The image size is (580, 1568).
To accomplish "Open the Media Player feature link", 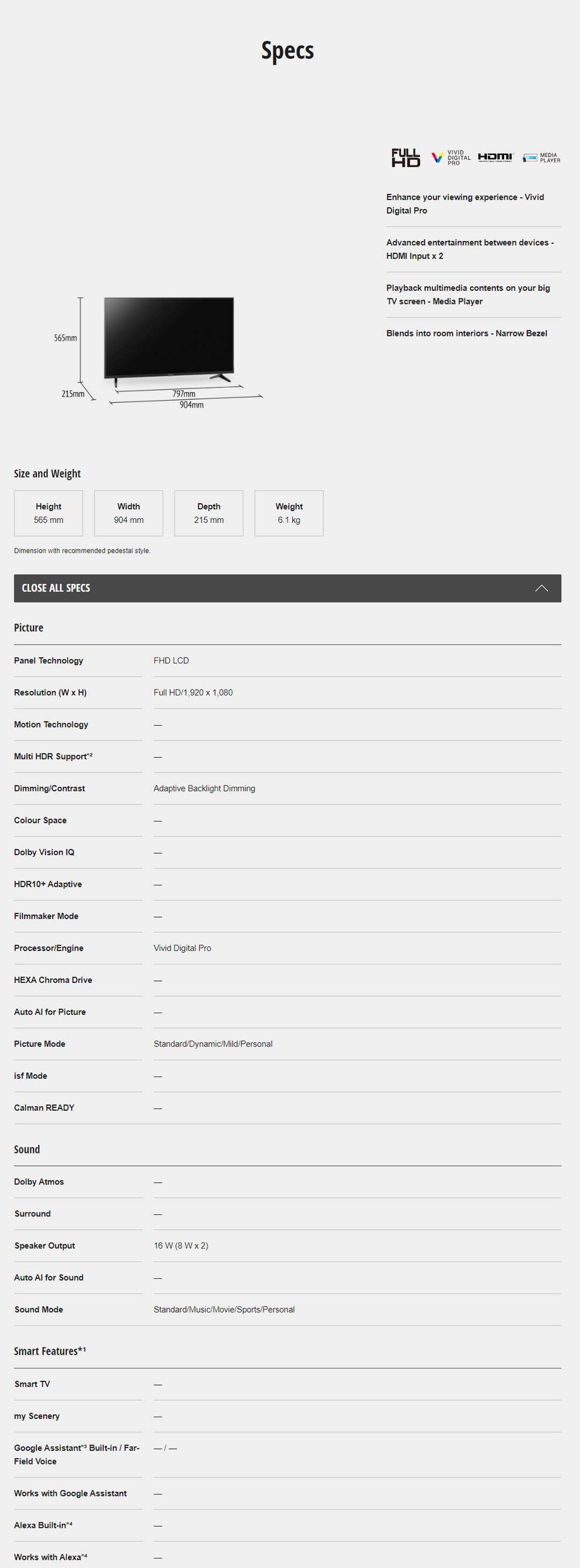I will click(467, 295).
